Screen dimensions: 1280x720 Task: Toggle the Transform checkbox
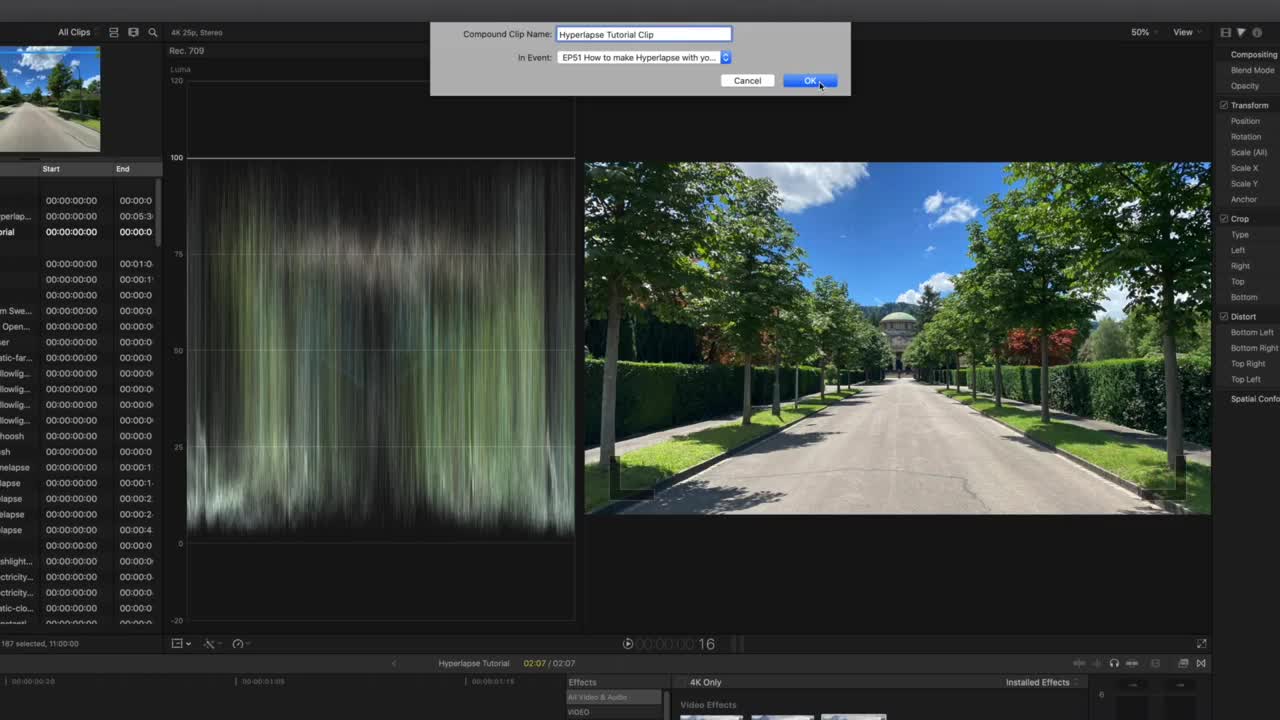click(1224, 105)
